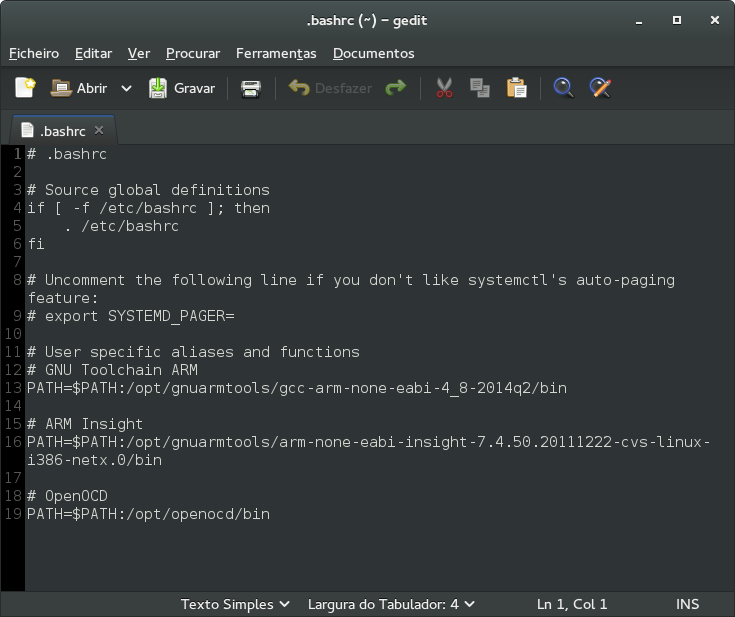Click line number 13 in the gutter
This screenshot has height=617, width=735.
[x=13, y=388]
